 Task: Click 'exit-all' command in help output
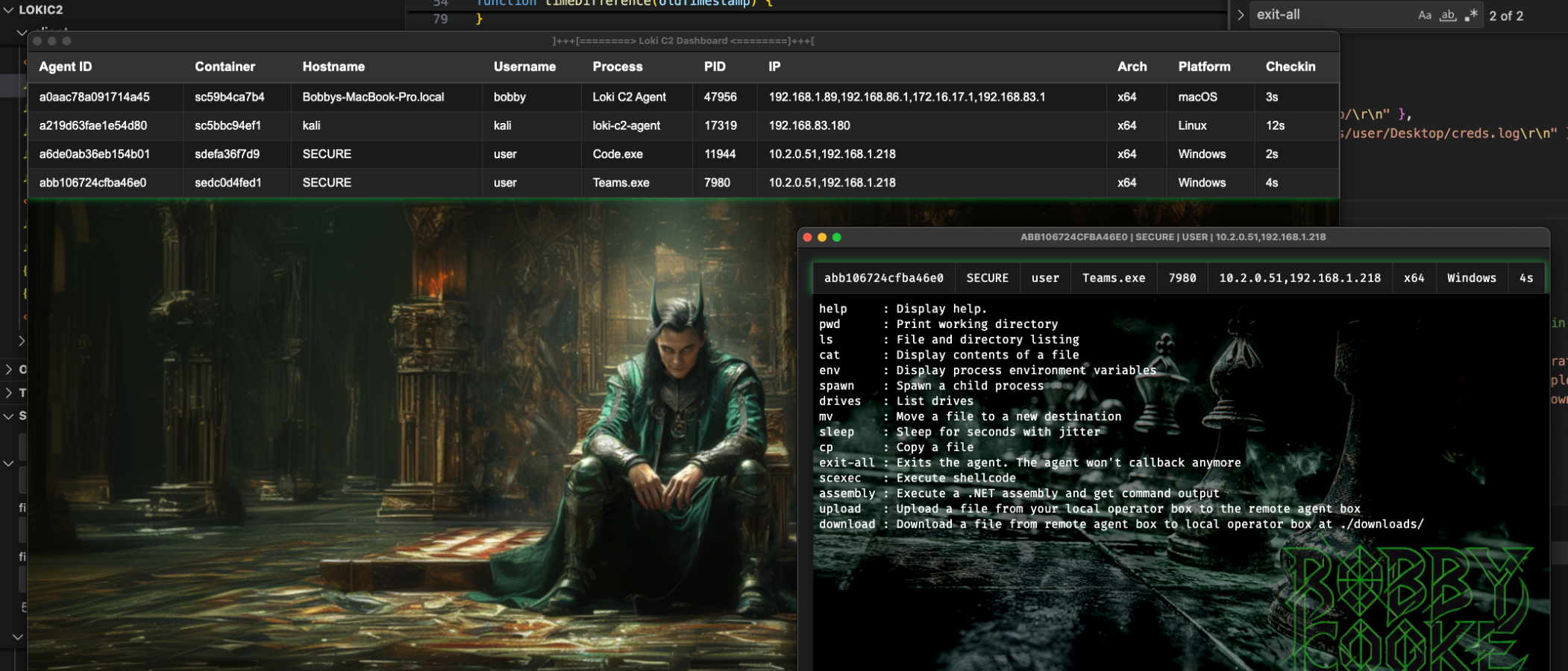pos(847,462)
